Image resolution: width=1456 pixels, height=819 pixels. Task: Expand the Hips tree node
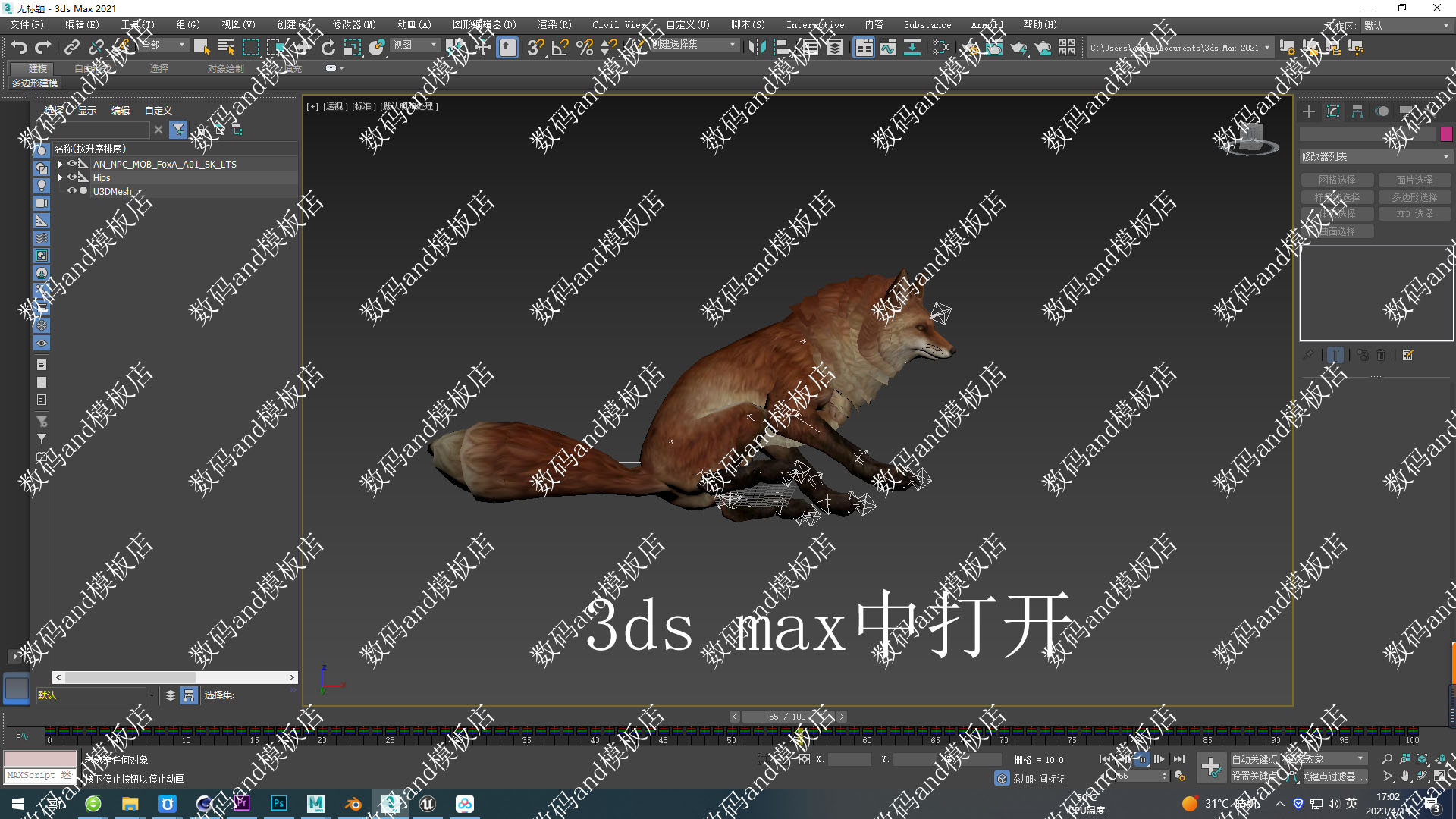[60, 177]
